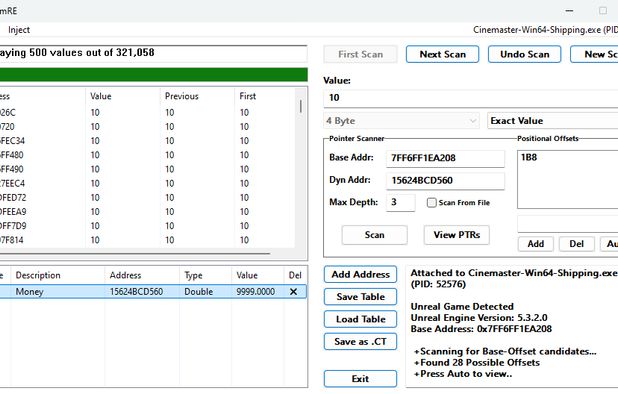Image resolution: width=618 pixels, height=394 pixels.
Task: Click the First Scan button
Action: pos(360,54)
